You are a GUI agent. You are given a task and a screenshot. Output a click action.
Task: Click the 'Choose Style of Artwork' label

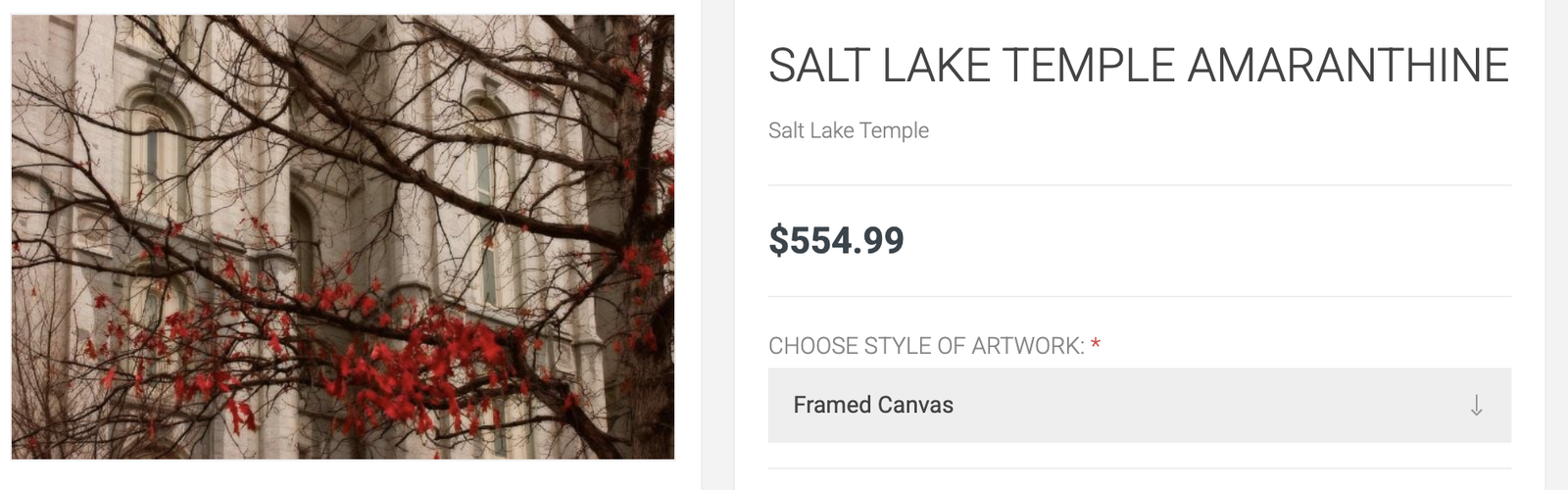point(925,346)
